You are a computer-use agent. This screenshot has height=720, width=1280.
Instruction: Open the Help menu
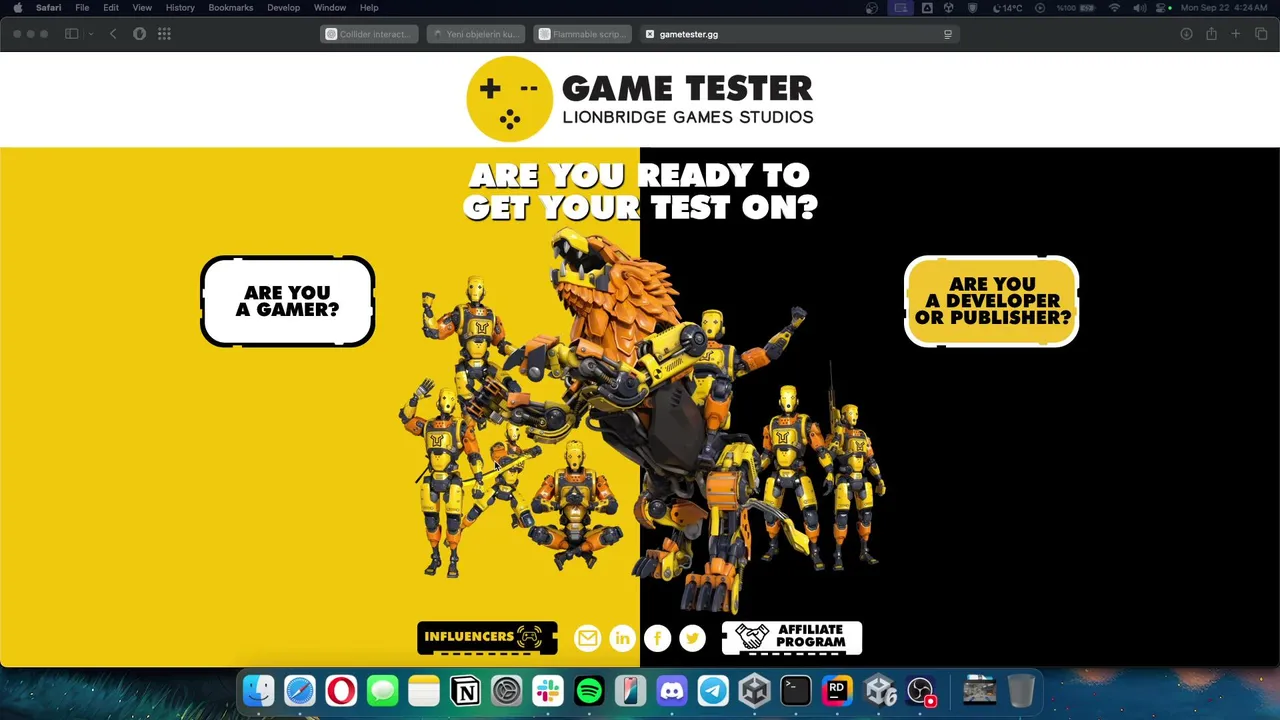coord(369,8)
